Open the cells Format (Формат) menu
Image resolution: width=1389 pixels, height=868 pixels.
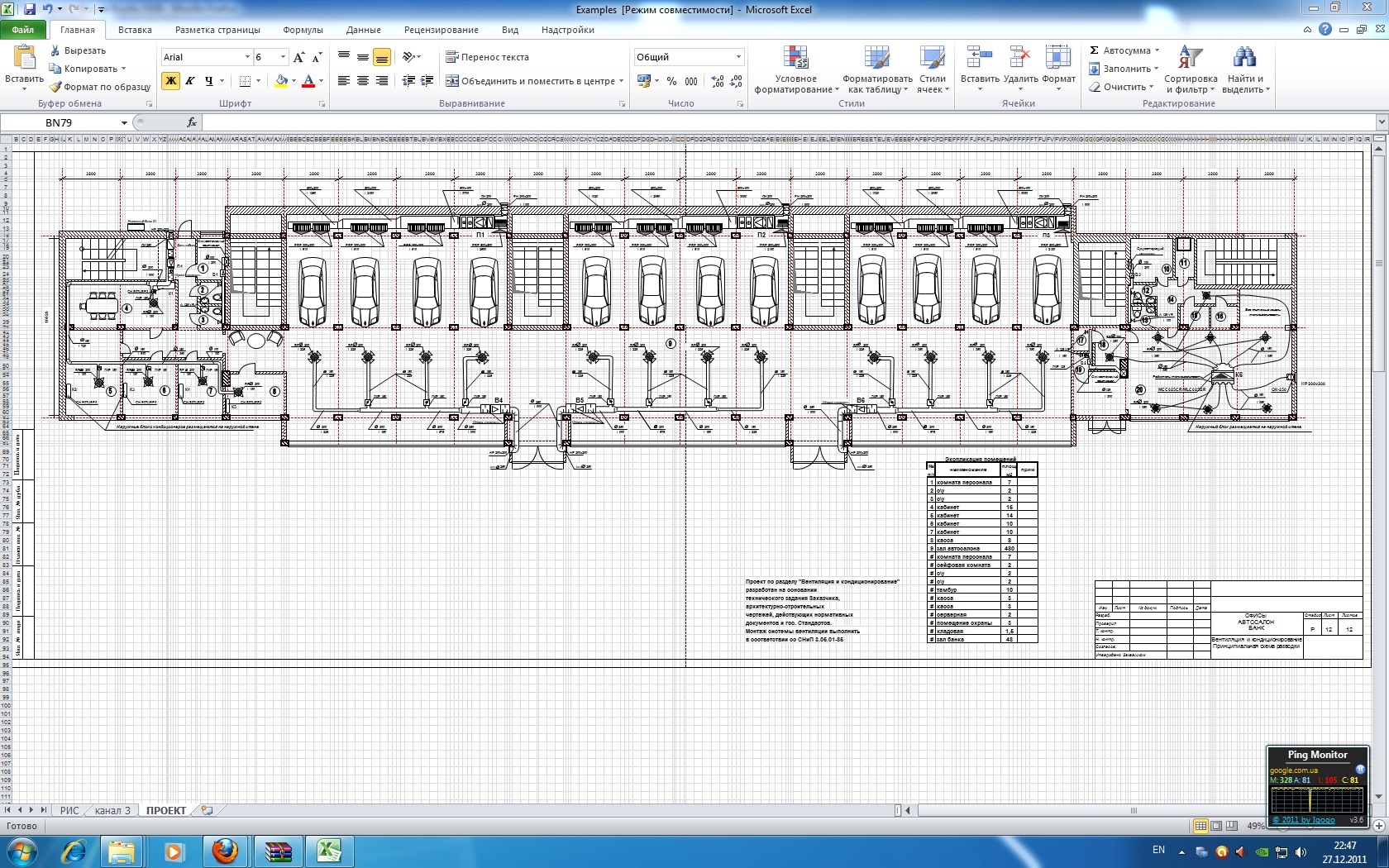1058,68
